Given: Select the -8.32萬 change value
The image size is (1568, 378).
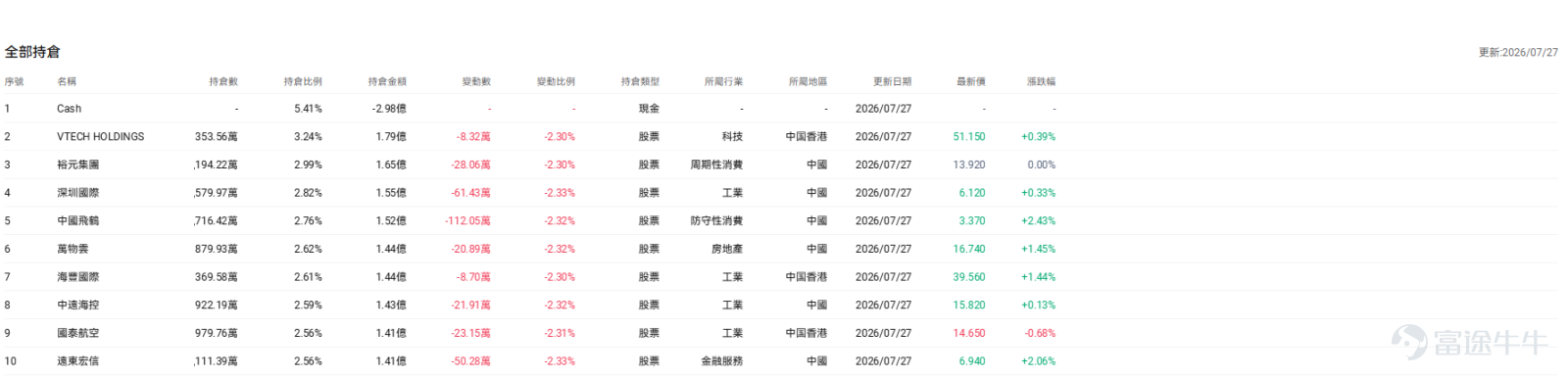Looking at the screenshot, I should (473, 137).
